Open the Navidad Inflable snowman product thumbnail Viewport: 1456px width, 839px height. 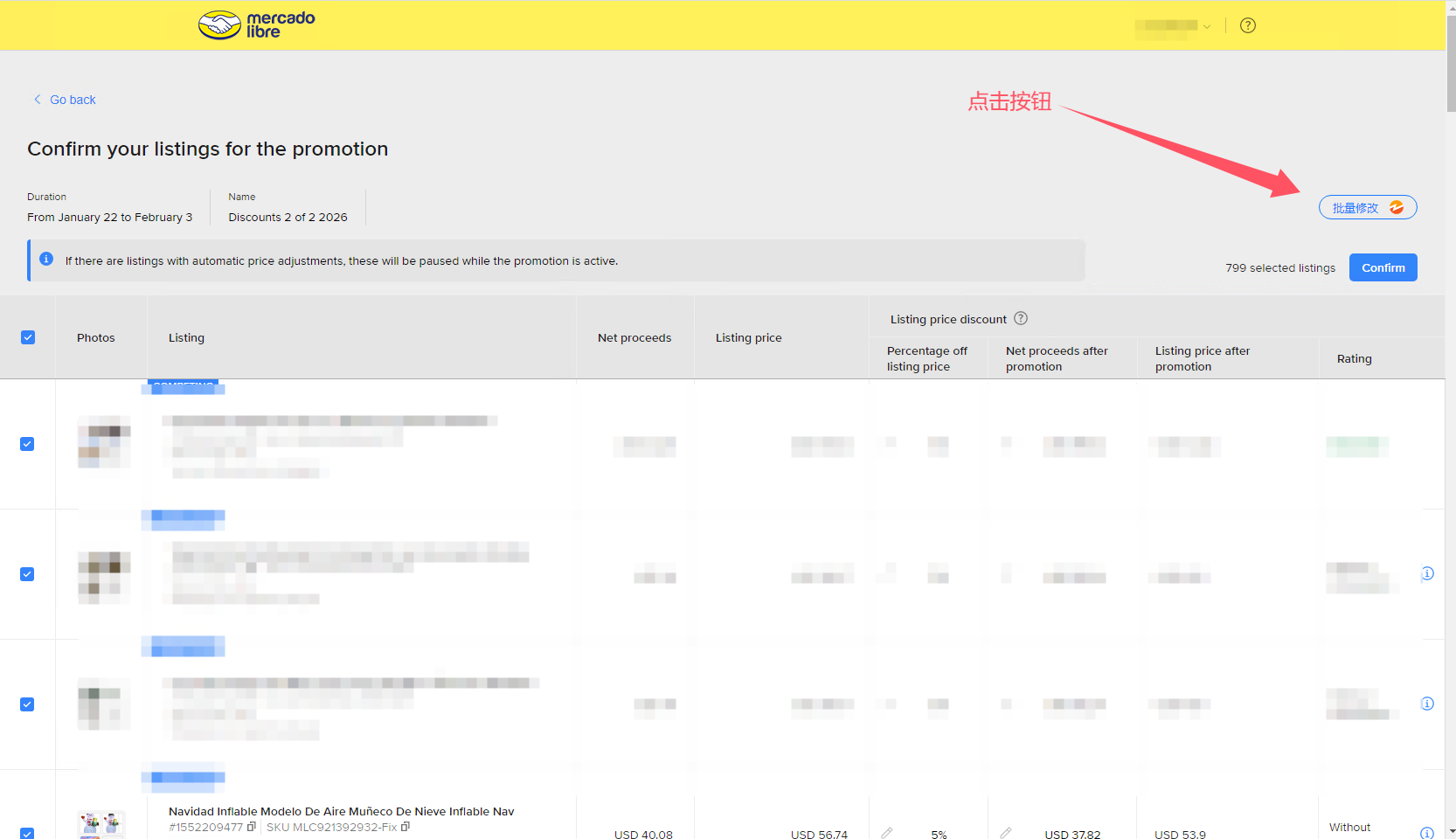[x=101, y=825]
